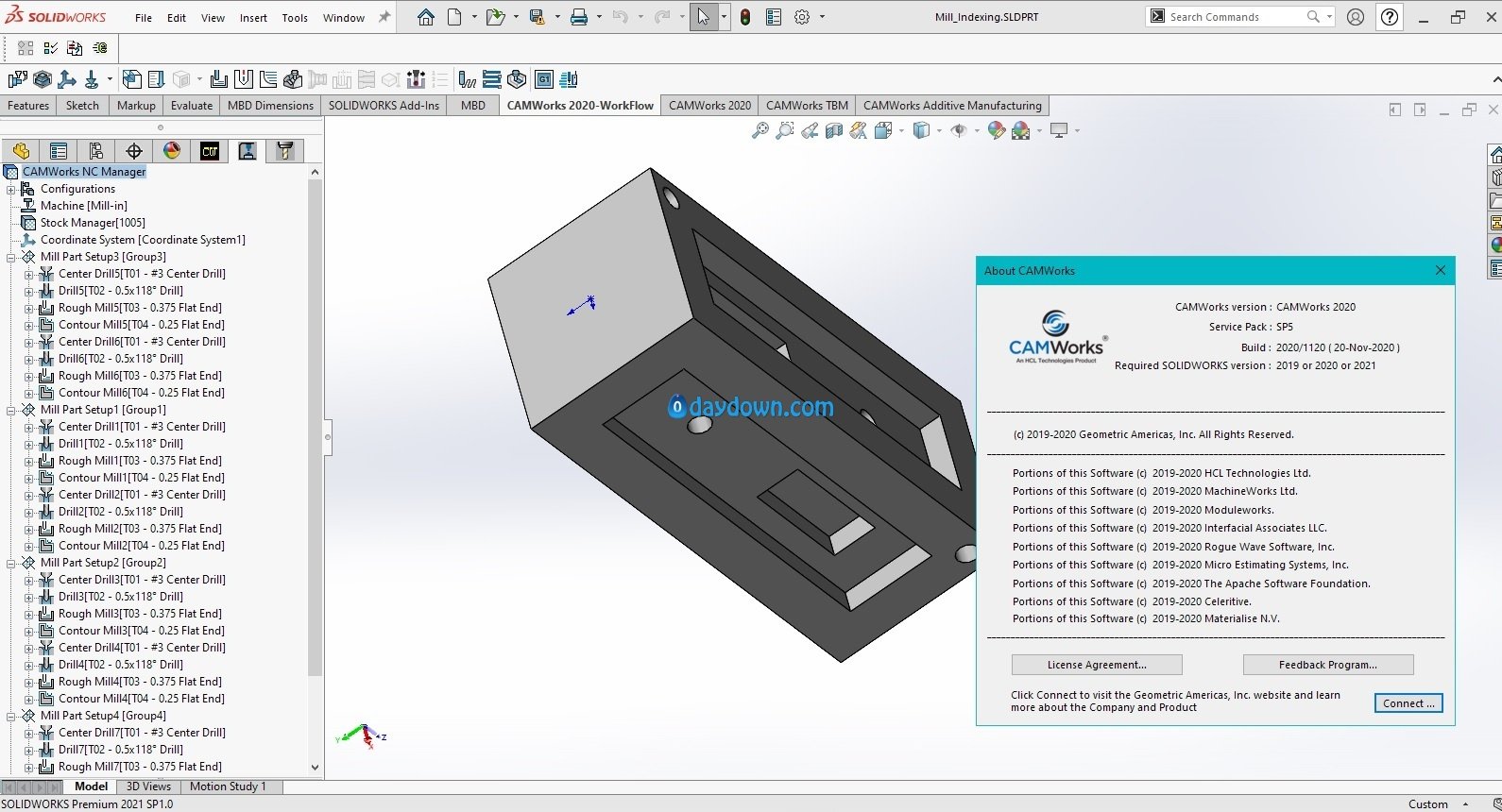Viewport: 1502px width, 812px height.
Task: Click the Zoom to Fit magnifier icon
Action: tap(760, 131)
